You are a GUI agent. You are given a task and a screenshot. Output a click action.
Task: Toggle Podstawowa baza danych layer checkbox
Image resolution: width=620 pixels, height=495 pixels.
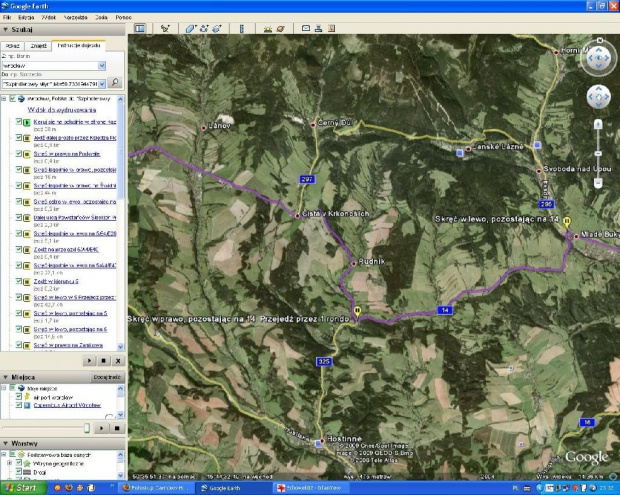[x=13, y=454]
